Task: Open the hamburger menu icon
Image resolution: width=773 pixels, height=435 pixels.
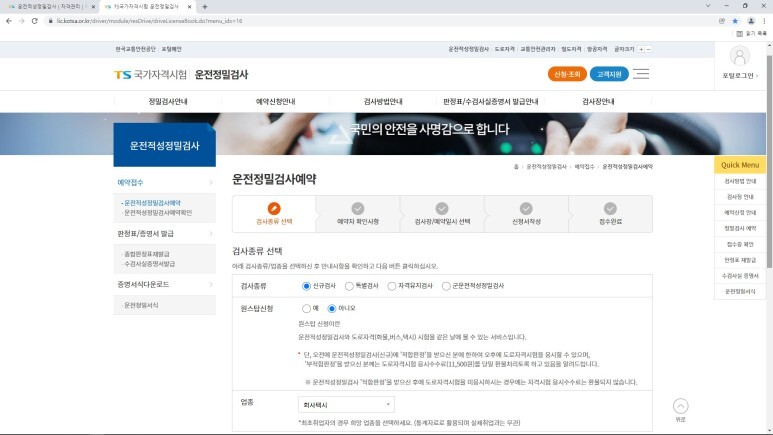Action: (641, 74)
